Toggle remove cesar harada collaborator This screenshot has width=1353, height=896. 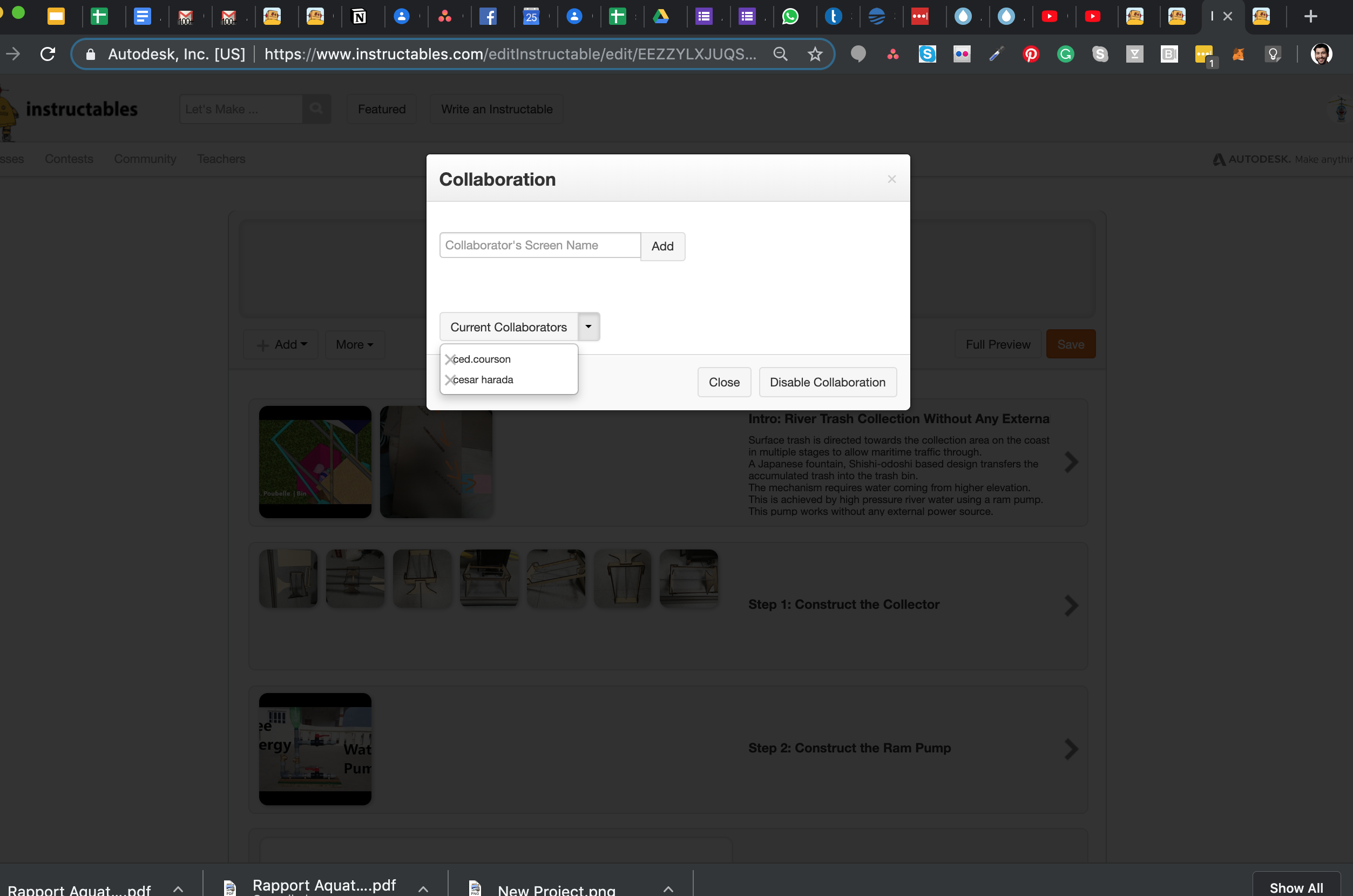[x=449, y=379]
